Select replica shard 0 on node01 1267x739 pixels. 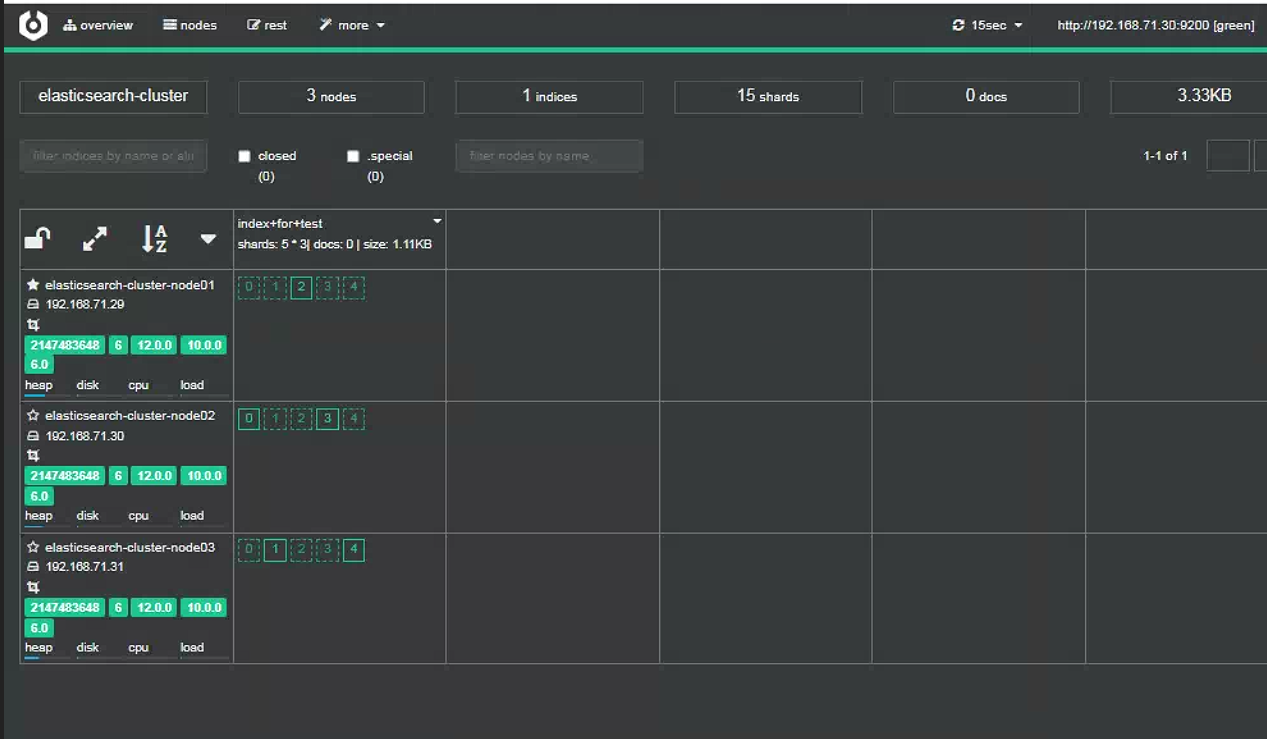249,288
